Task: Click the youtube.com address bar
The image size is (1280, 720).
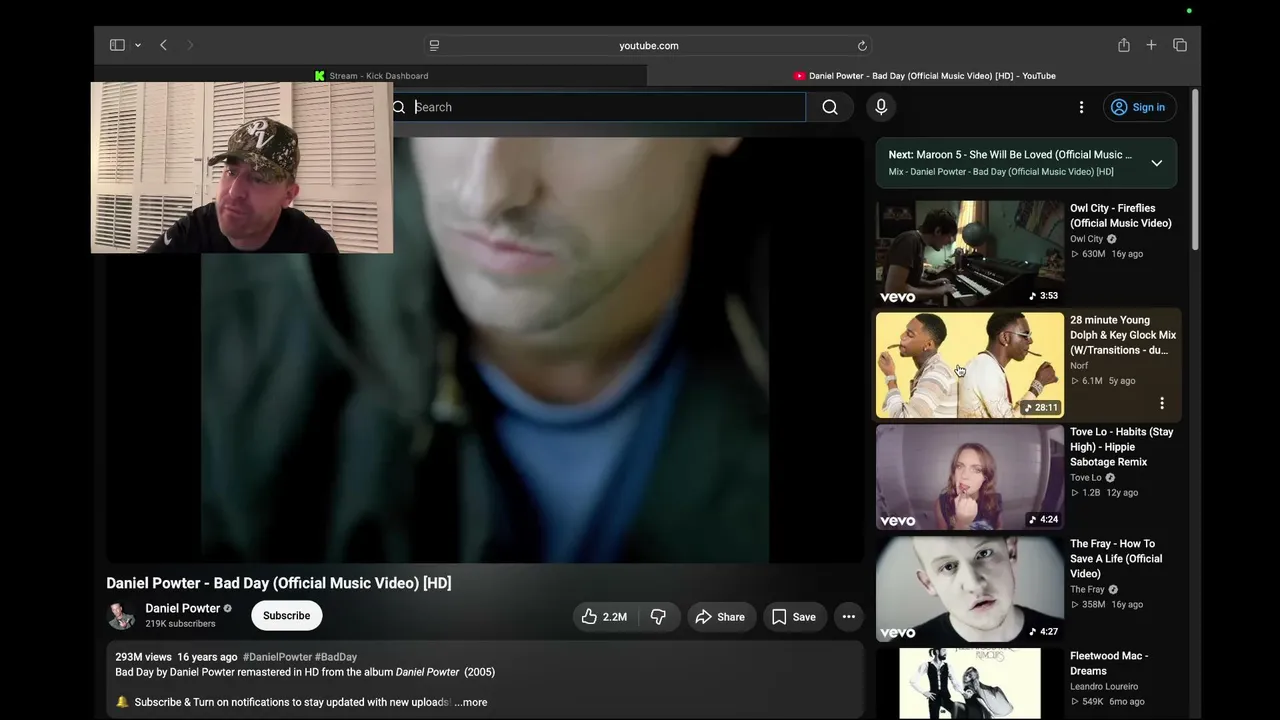Action: 648,45
